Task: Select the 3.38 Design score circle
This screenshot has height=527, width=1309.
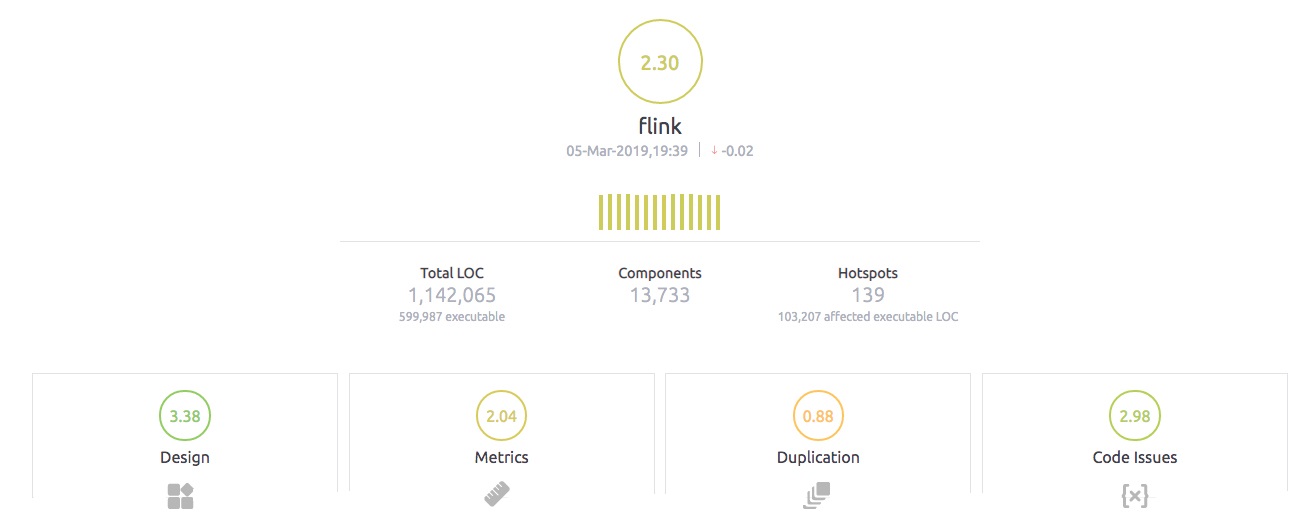Action: pyautogui.click(x=185, y=417)
